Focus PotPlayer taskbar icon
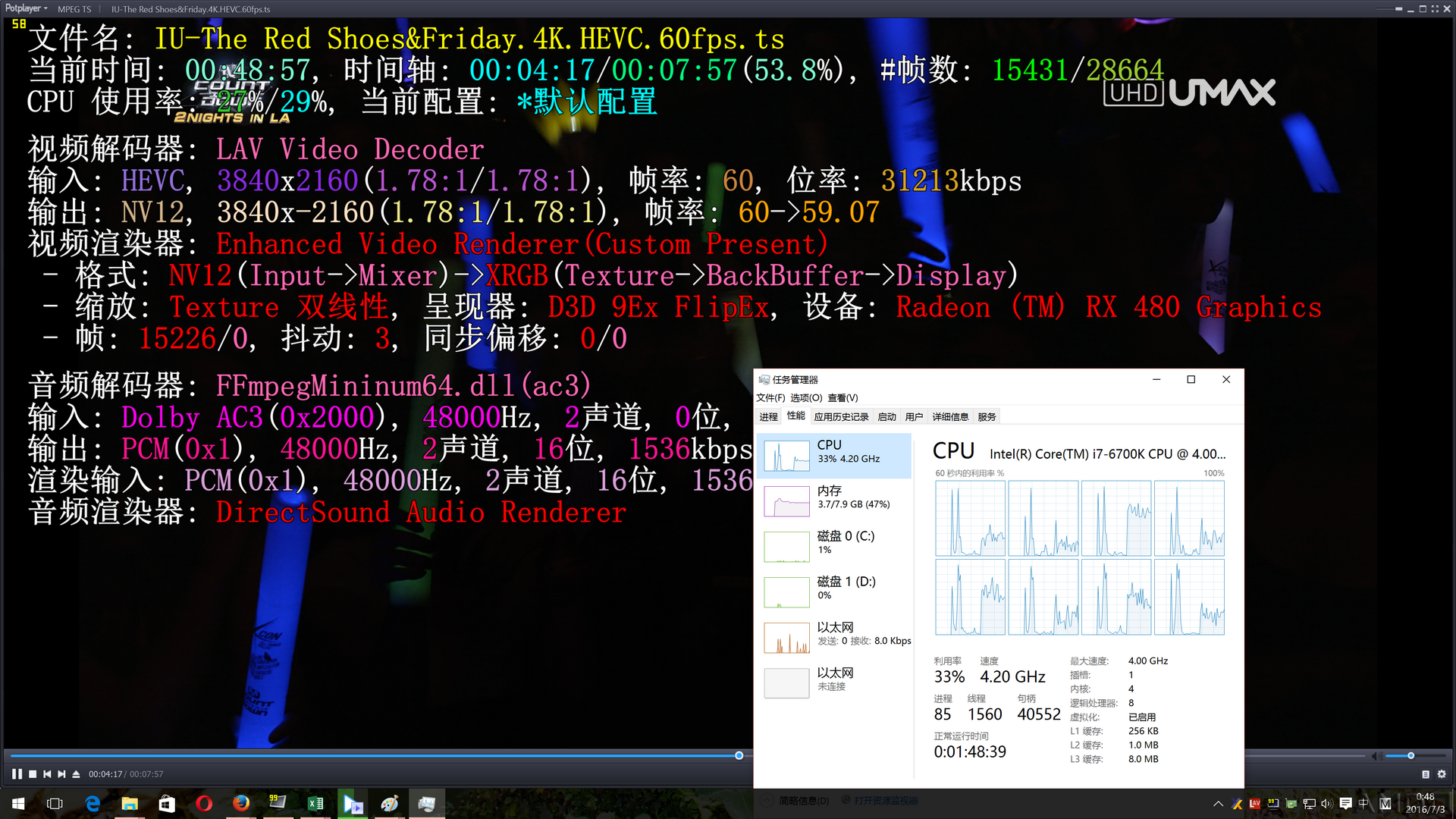The width and height of the screenshot is (1456, 819). [x=353, y=804]
